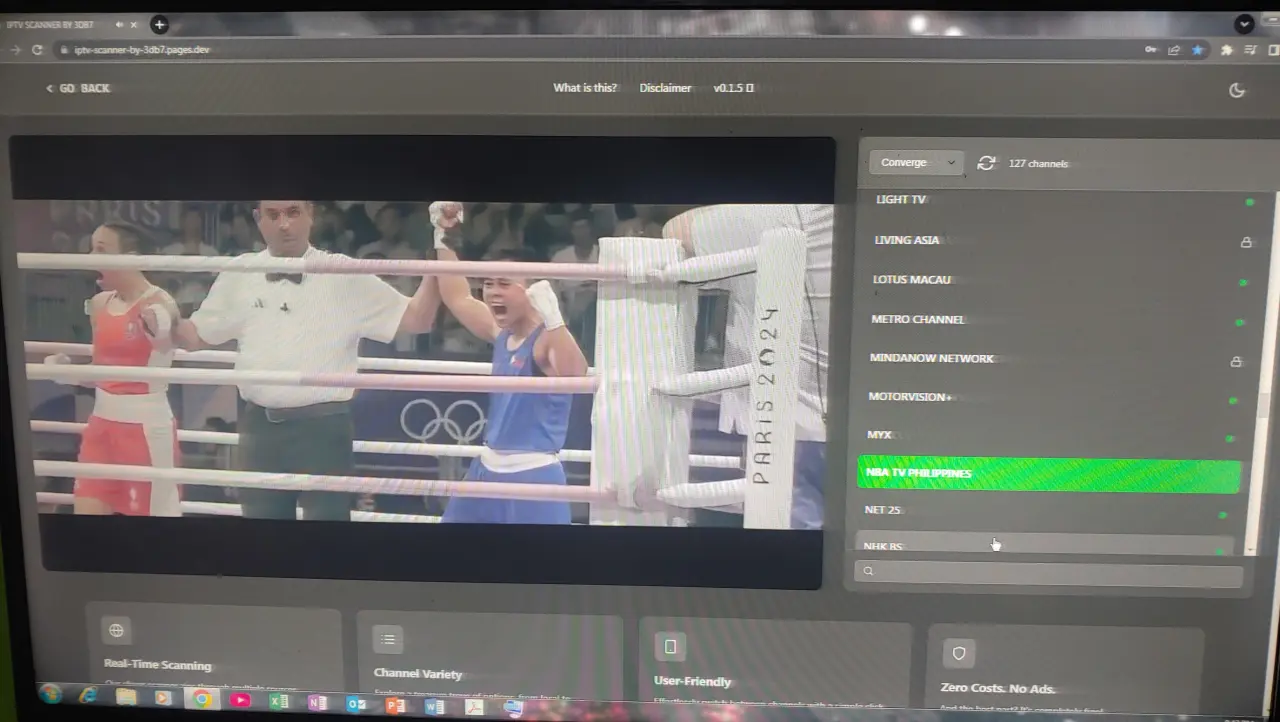The height and width of the screenshot is (722, 1280).
Task: Open File Explorer from the taskbar
Action: [126, 697]
